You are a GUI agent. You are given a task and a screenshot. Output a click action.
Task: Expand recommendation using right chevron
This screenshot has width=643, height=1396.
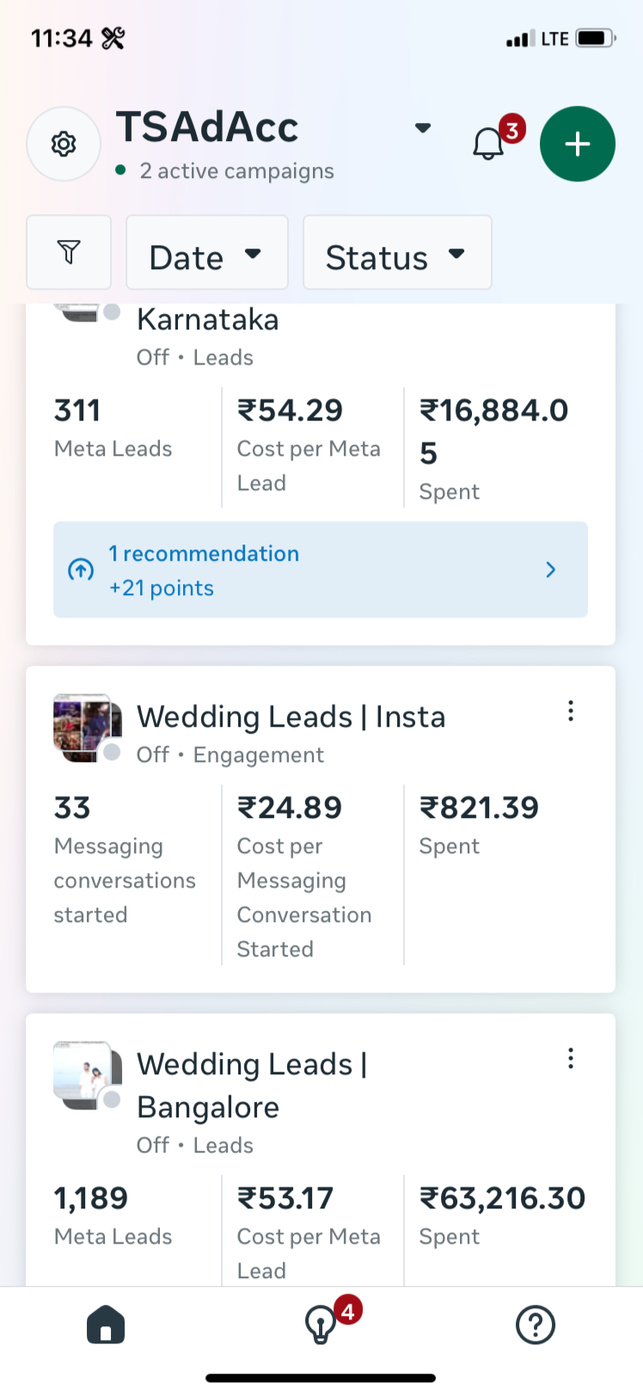551,570
